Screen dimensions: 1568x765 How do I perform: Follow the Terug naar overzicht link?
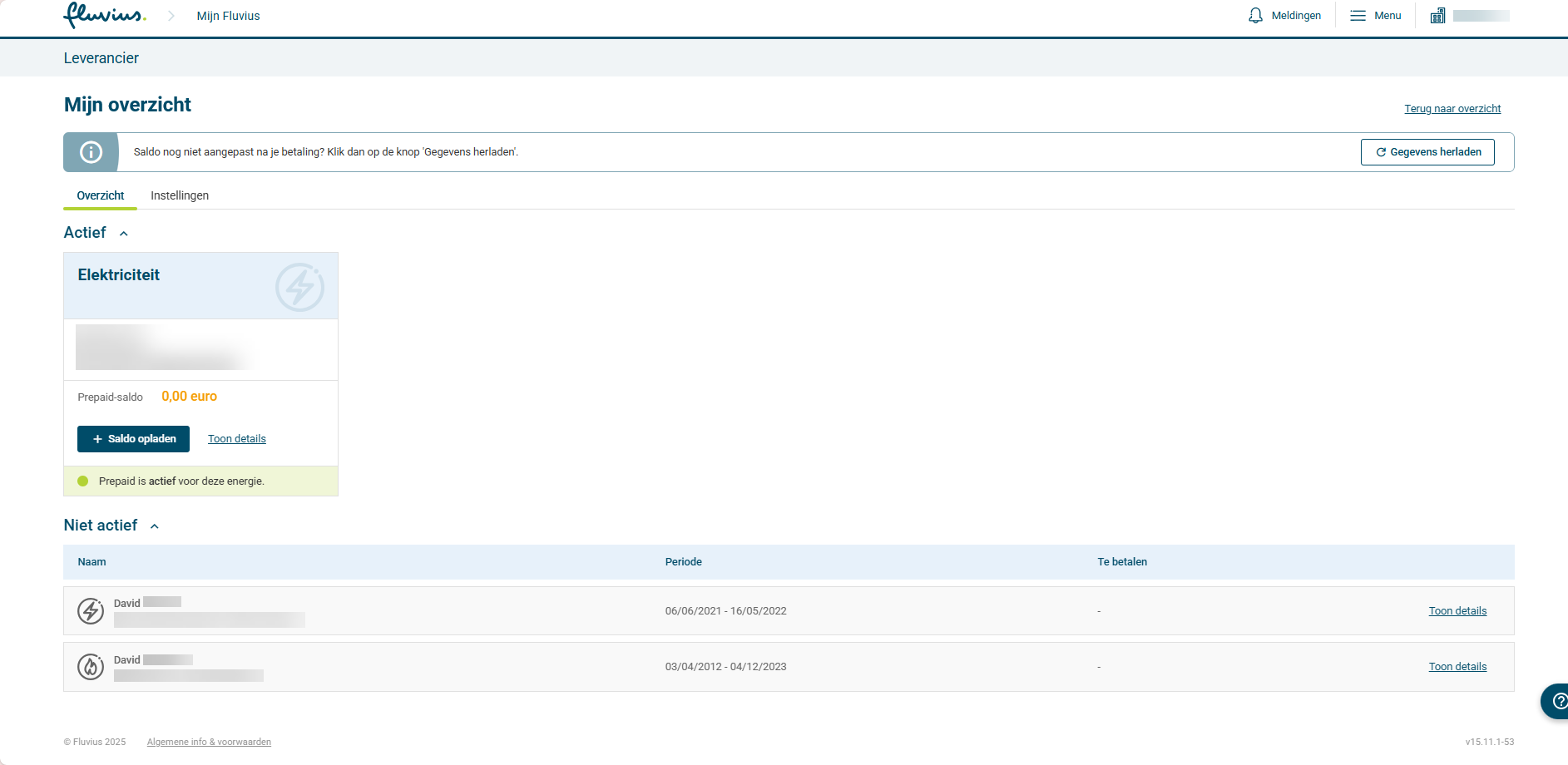pos(1452,109)
